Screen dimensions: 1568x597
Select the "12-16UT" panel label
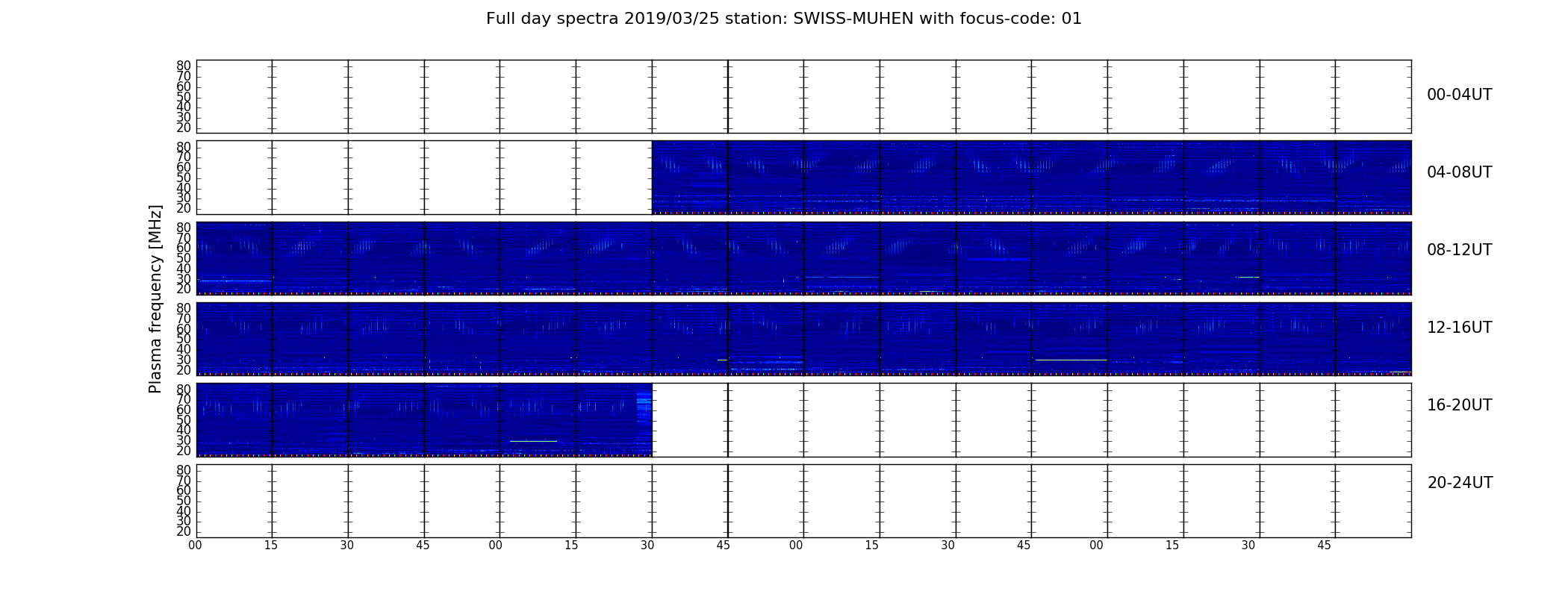[x=1459, y=328]
